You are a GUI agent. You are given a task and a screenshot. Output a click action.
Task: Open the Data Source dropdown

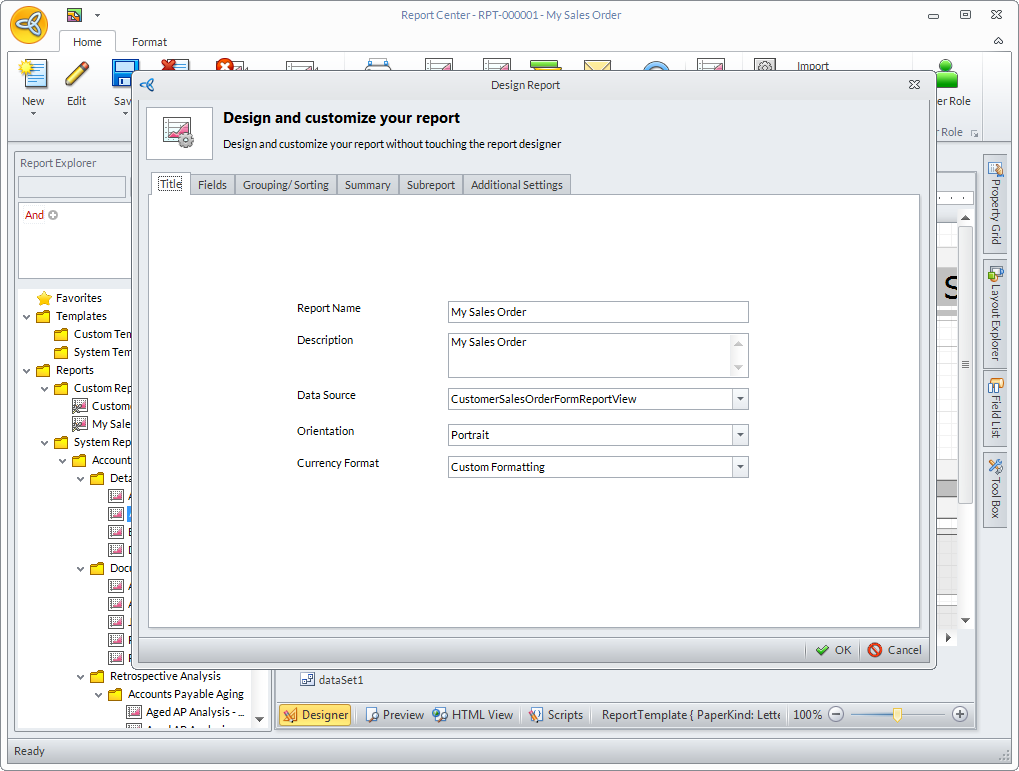(x=740, y=399)
